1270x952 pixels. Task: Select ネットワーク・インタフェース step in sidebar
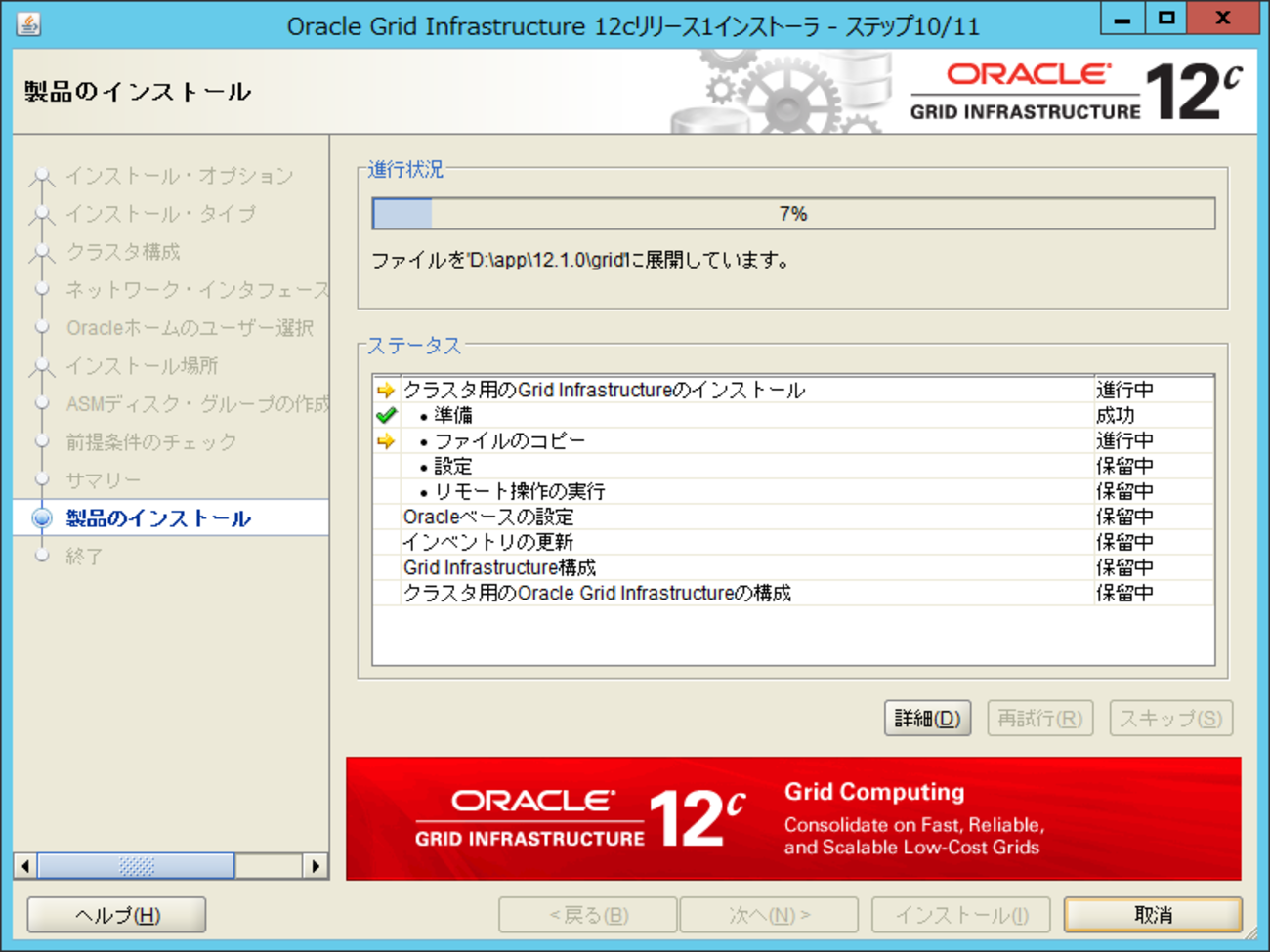tap(197, 290)
